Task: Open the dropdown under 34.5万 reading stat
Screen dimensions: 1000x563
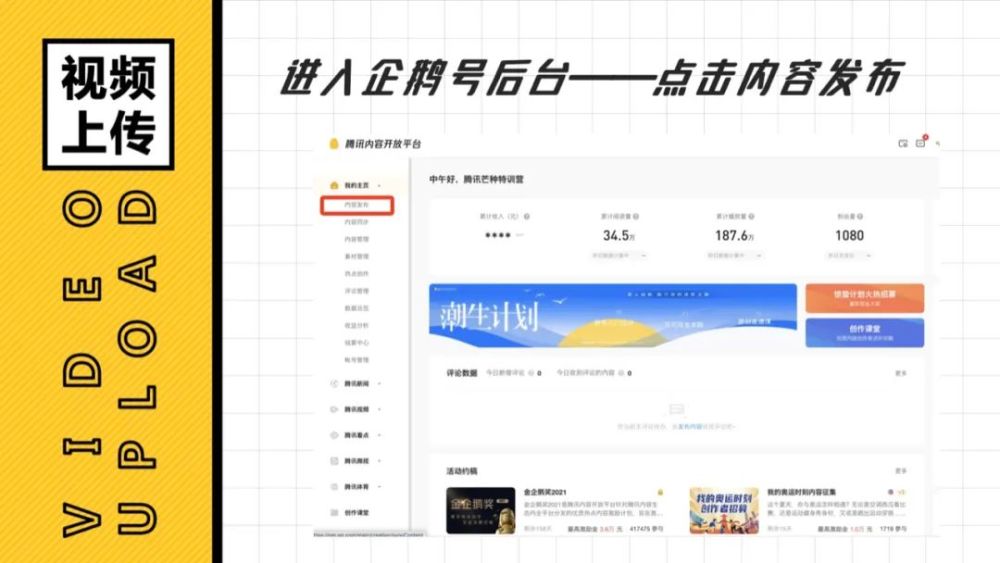Action: coord(619,255)
